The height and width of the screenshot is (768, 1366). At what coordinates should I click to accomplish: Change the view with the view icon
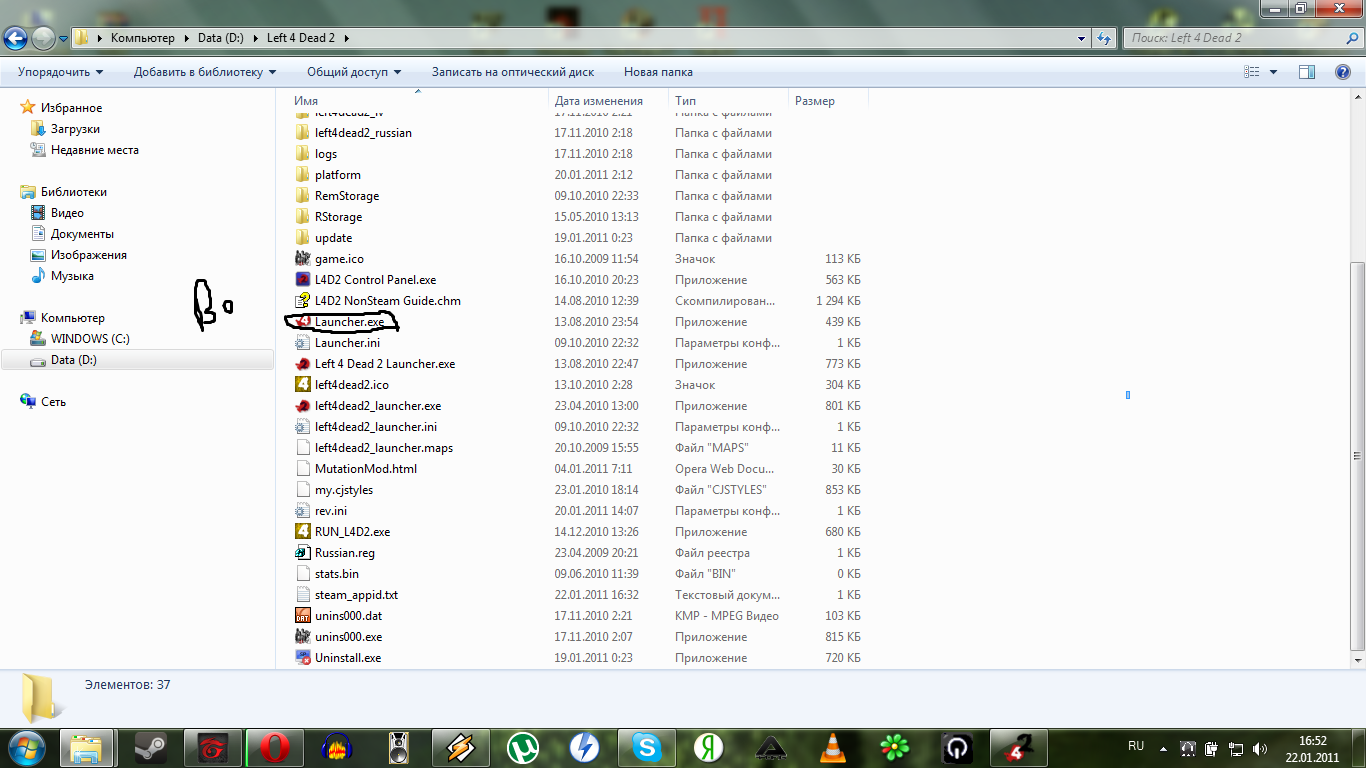tap(1251, 72)
